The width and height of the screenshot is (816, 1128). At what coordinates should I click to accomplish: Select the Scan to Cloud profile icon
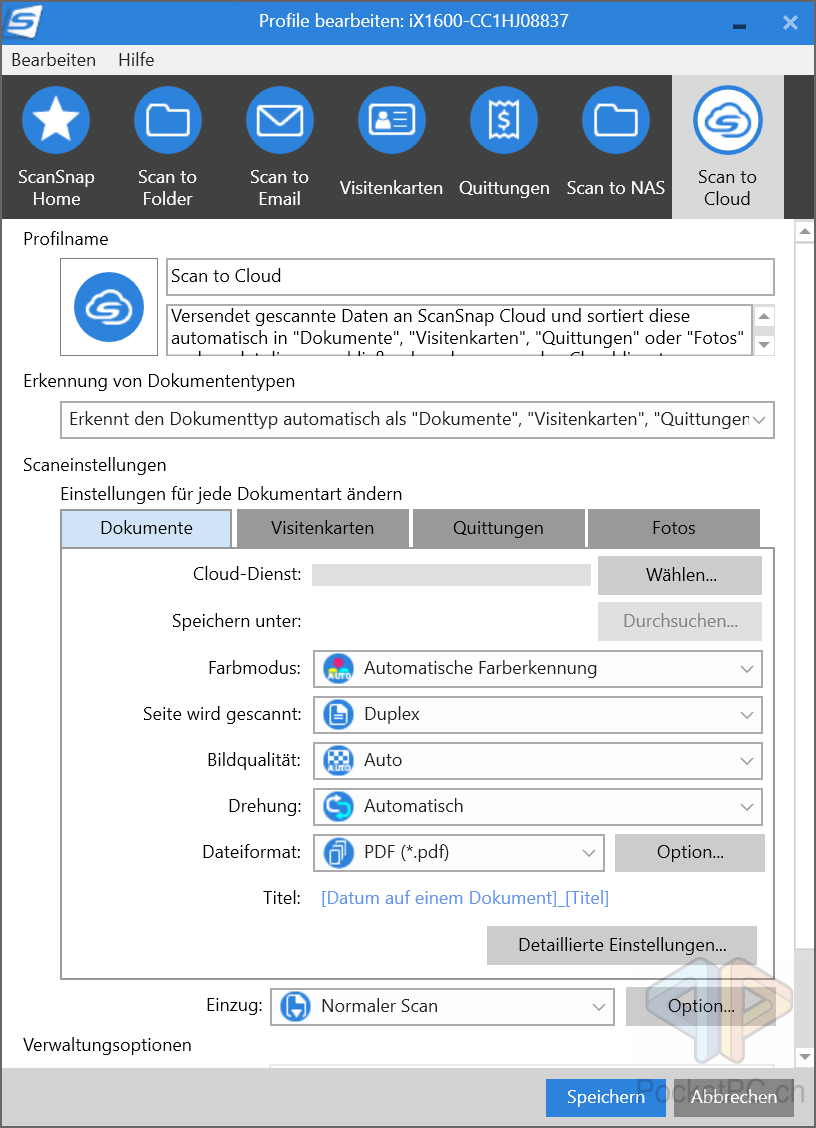[727, 120]
